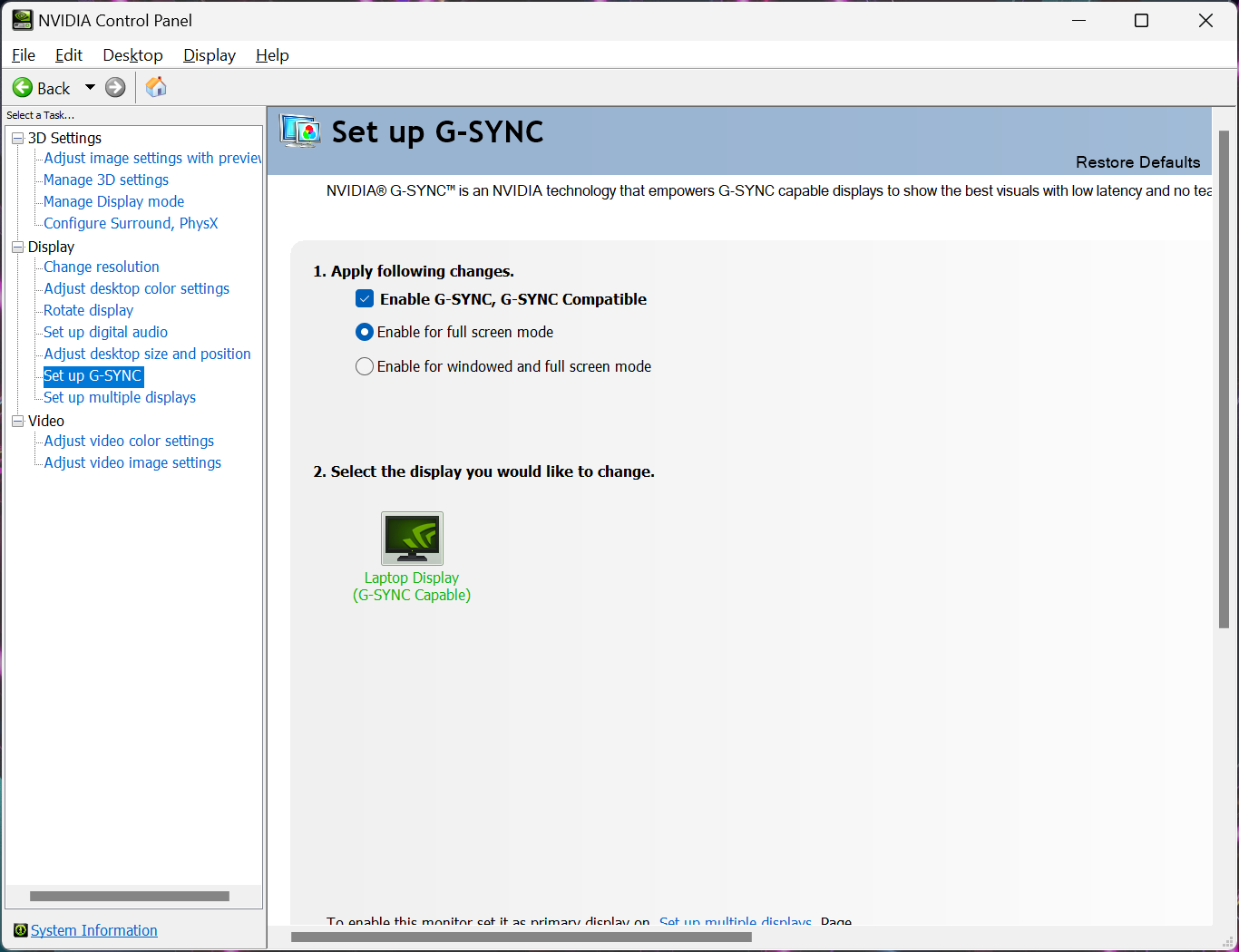Open Manage Display mode

(x=114, y=201)
